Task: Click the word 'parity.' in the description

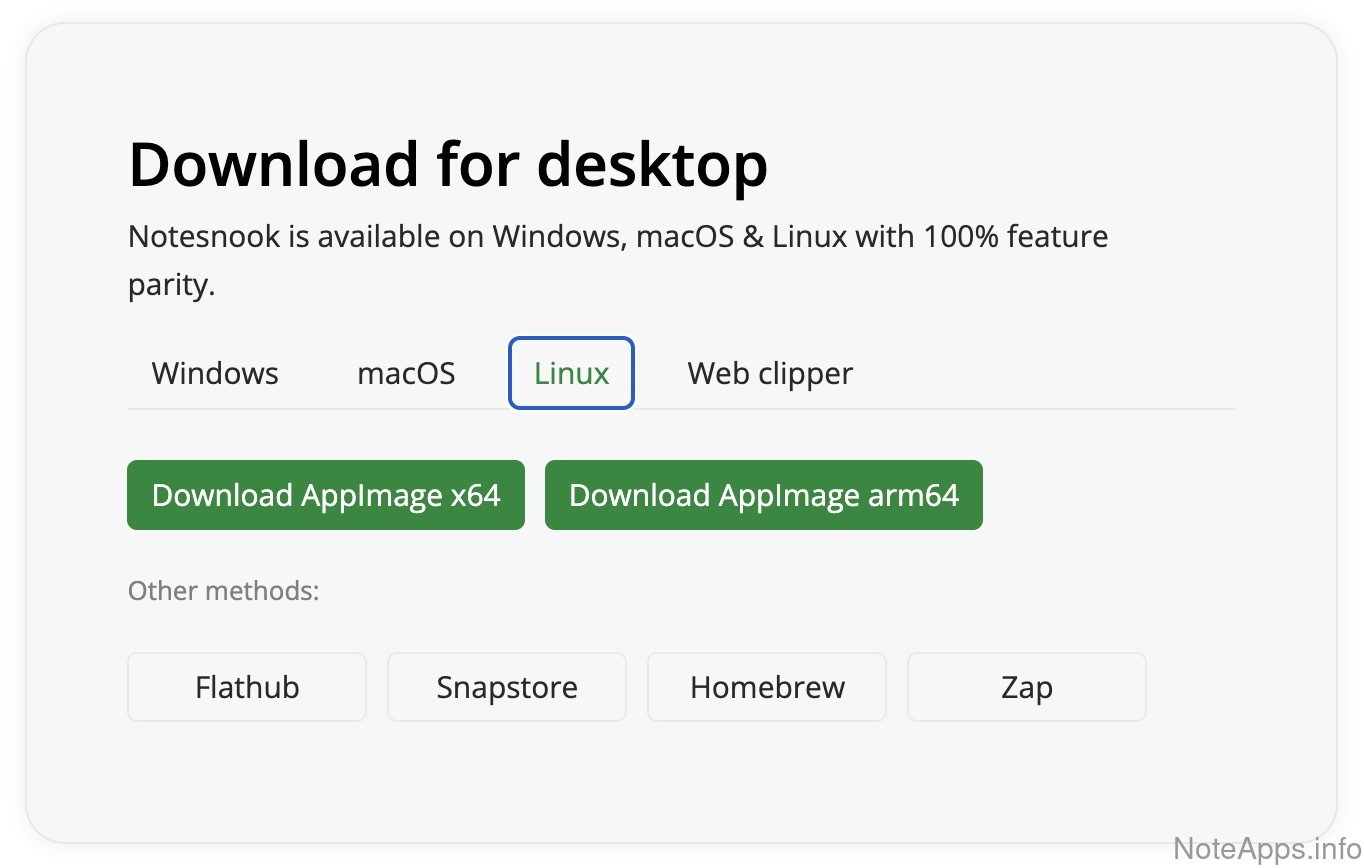Action: click(x=171, y=286)
